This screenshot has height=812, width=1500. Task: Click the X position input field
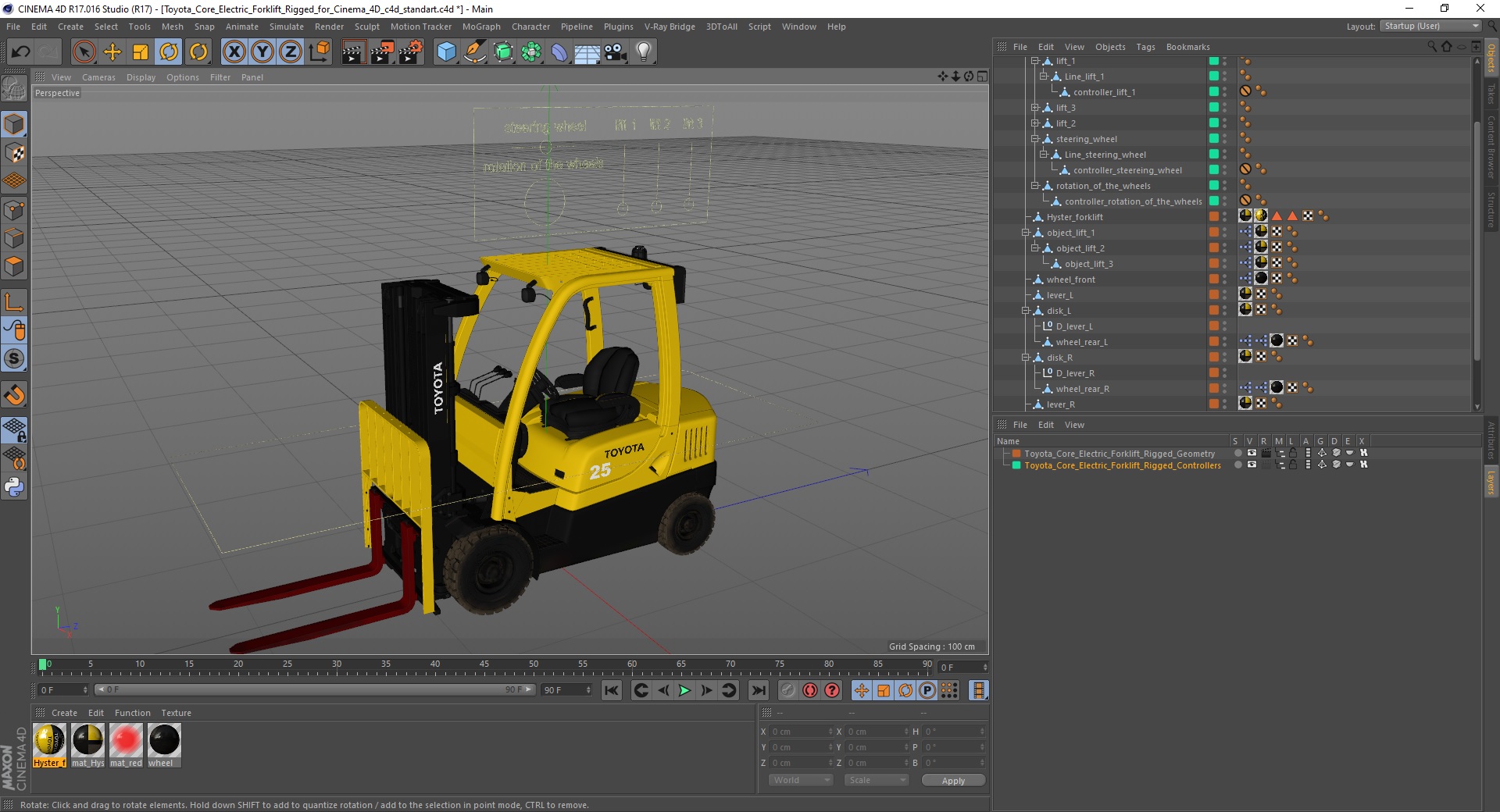pyautogui.click(x=802, y=732)
